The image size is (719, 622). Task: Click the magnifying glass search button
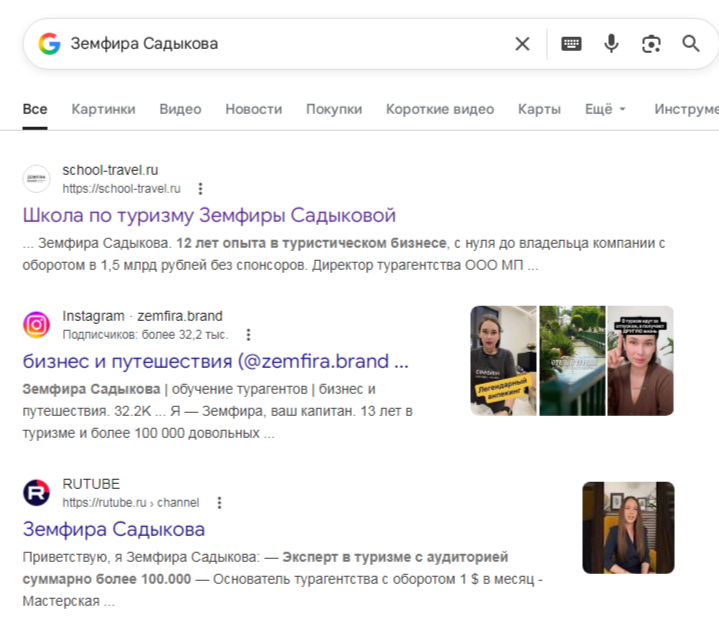click(691, 44)
